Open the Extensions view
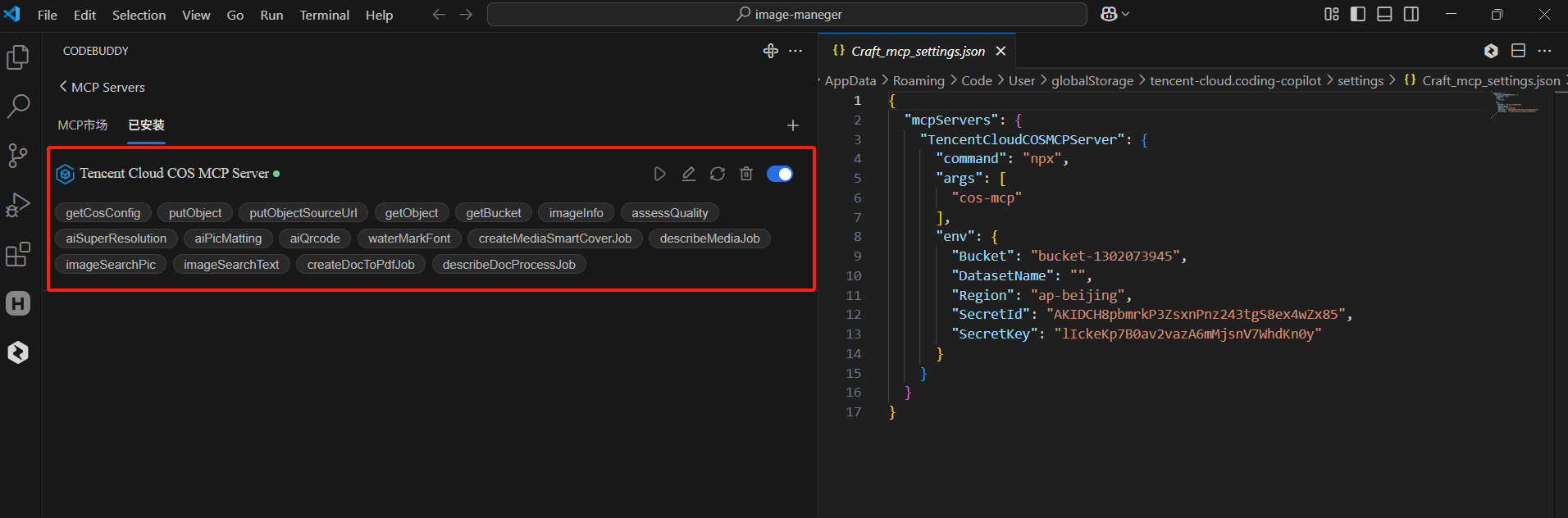The width and height of the screenshot is (1568, 518). 18,254
